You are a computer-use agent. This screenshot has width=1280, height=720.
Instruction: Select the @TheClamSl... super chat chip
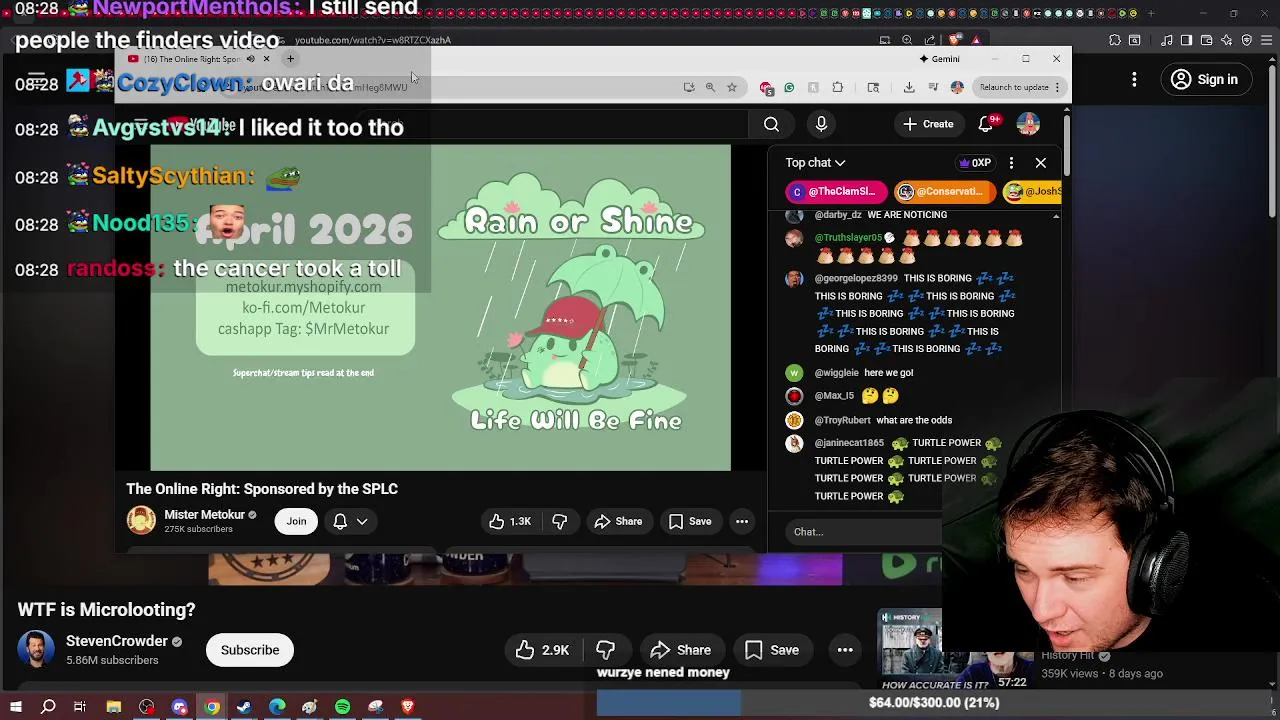(836, 192)
